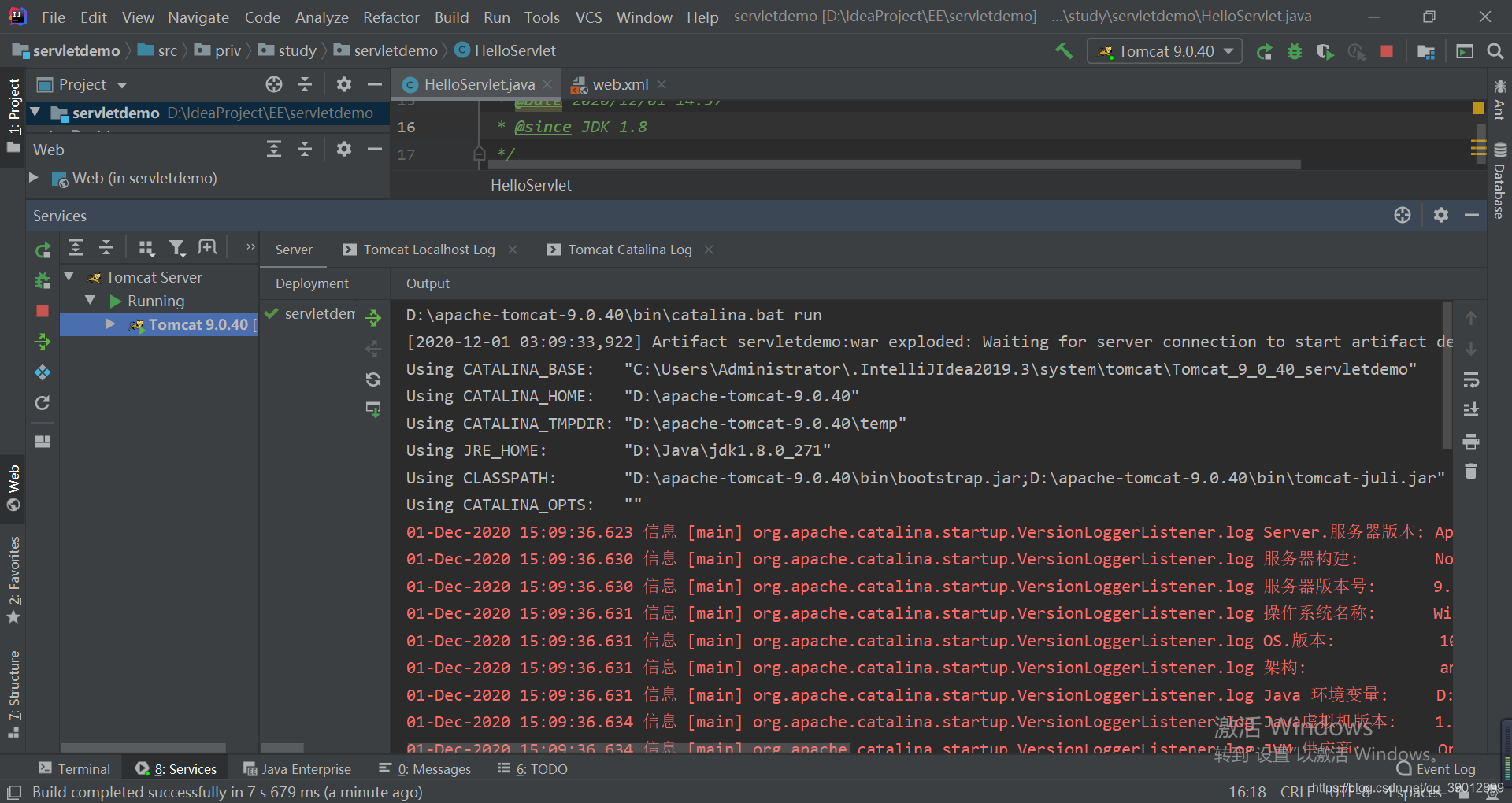Toggle scroll to end in Output console

[x=1471, y=410]
